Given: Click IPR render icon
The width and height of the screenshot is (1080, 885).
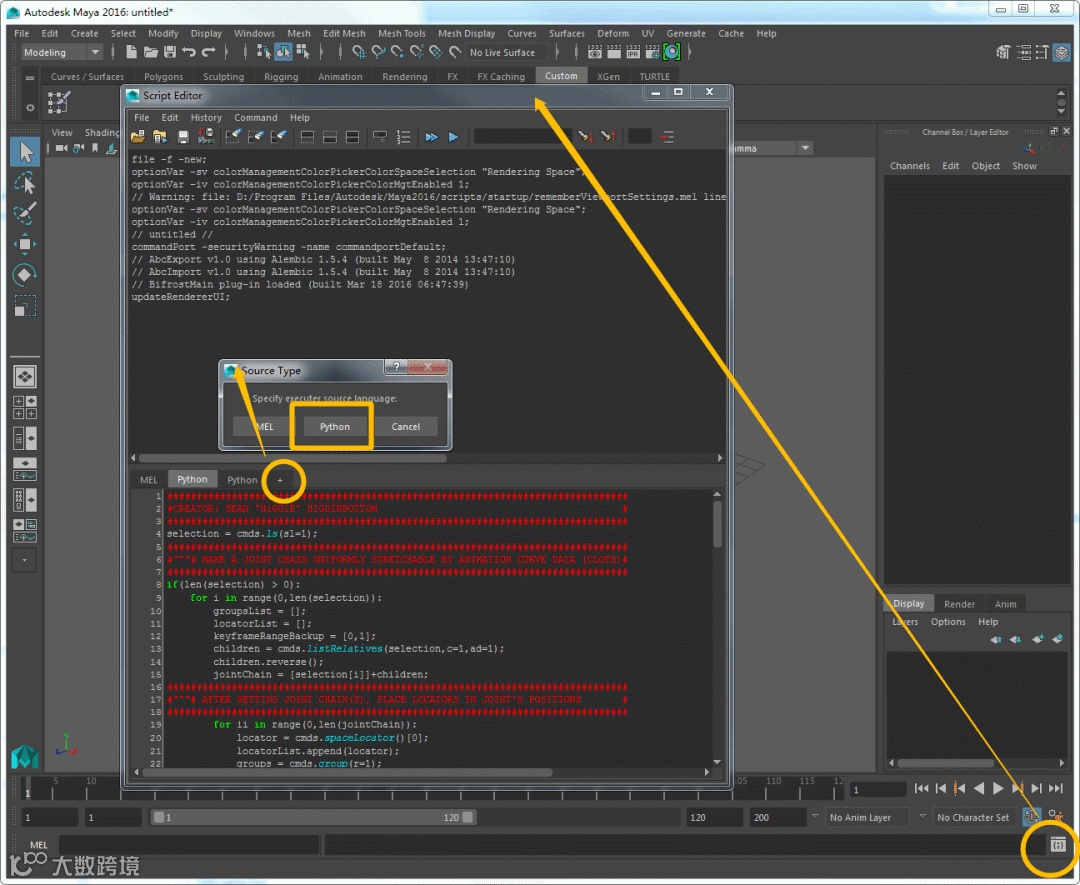Looking at the screenshot, I should pos(633,52).
